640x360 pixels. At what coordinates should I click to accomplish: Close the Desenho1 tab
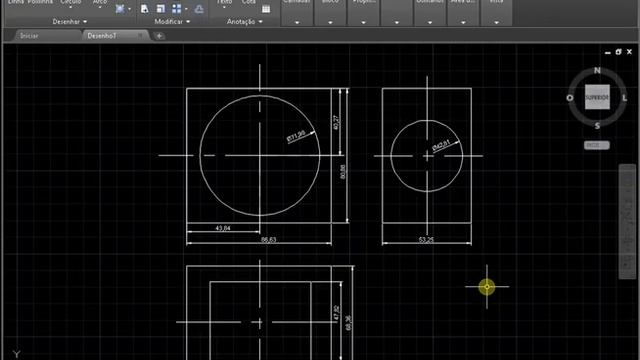(x=140, y=36)
